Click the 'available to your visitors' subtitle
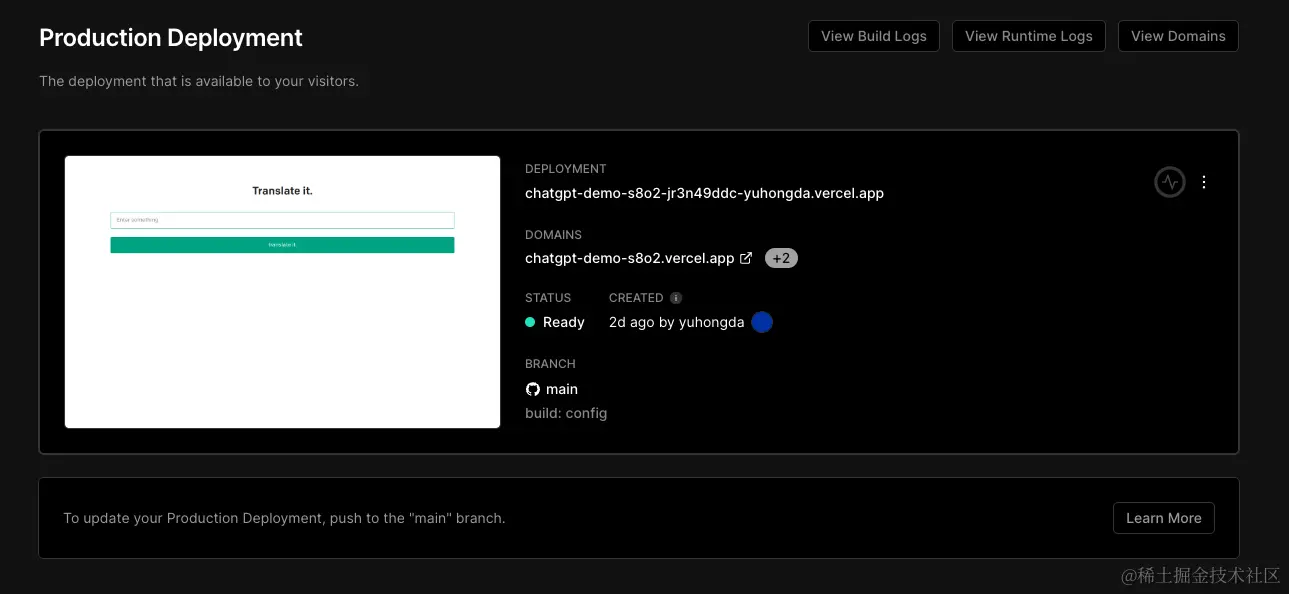Image resolution: width=1289 pixels, height=594 pixels. click(199, 81)
